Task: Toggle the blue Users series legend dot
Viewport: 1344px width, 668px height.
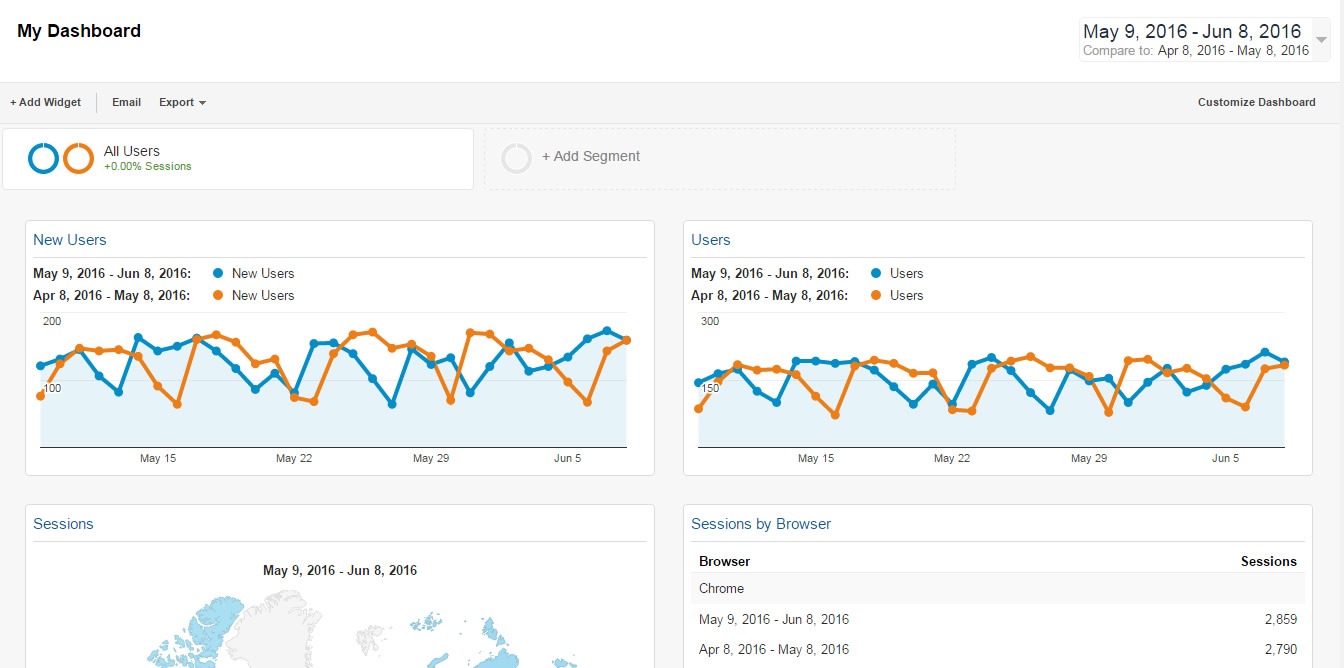Action: (x=875, y=273)
